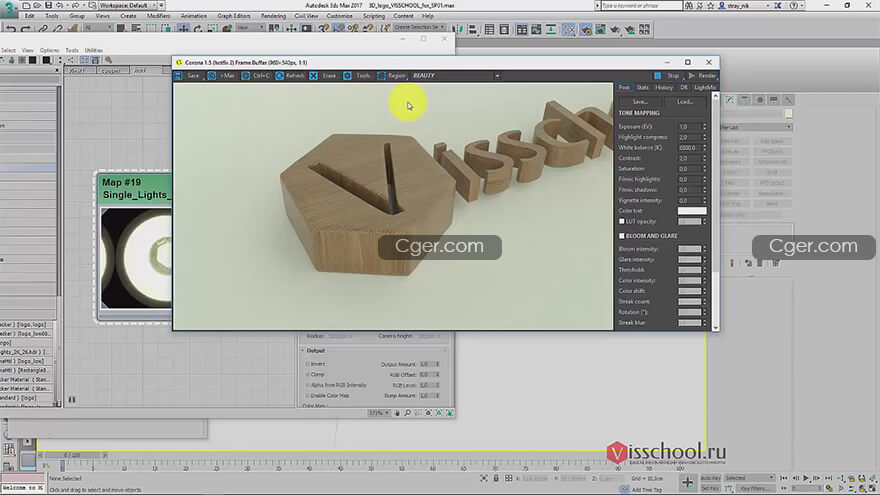Click the Region icon in Corona frame buffer

(x=381, y=76)
